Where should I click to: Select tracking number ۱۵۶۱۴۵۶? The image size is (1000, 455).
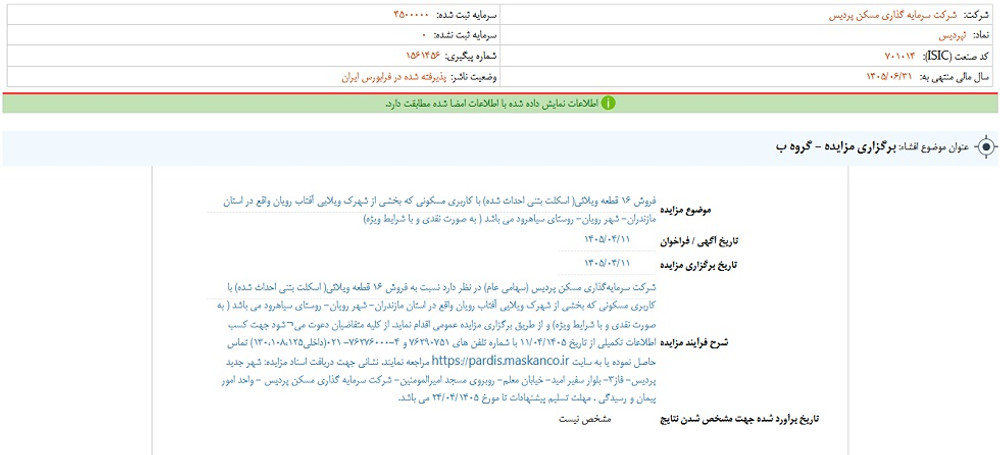(x=423, y=56)
